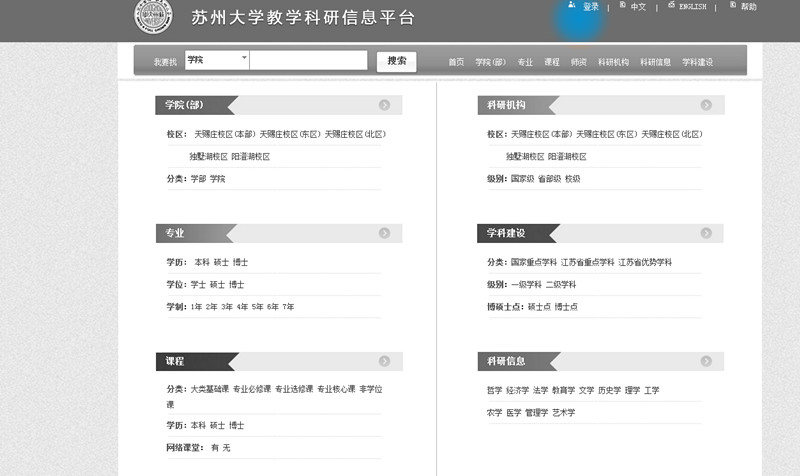800x476 pixels.
Task: Filter majors by 本科 under 专业 学历
Action: 202,262
